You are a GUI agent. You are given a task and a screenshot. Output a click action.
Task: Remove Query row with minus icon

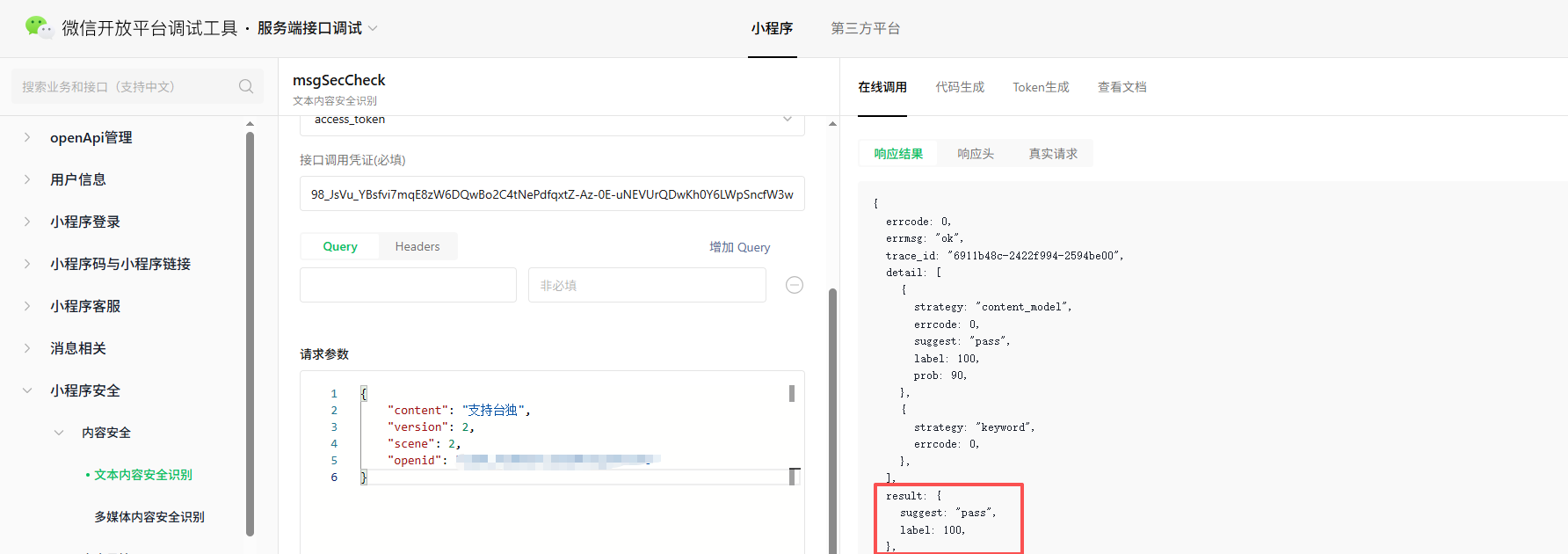pyautogui.click(x=795, y=285)
